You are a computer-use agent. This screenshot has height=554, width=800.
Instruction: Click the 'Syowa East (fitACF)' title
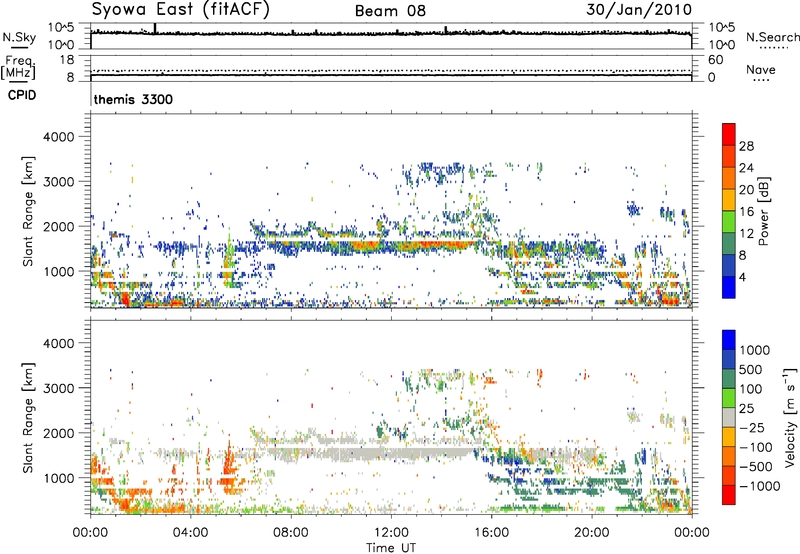tap(181, 9)
